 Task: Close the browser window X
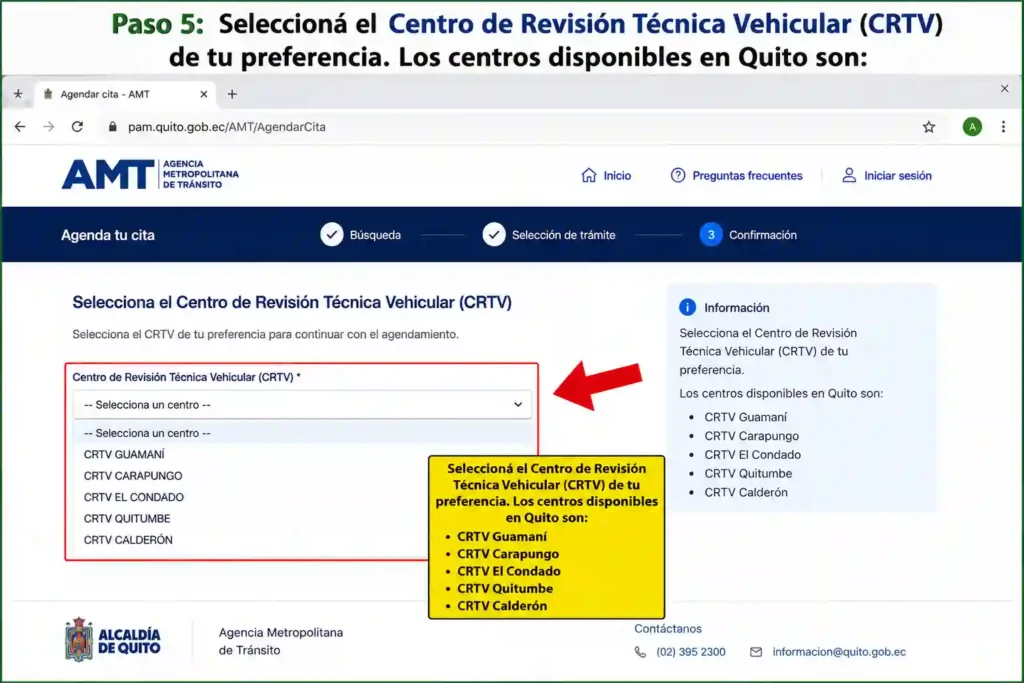tap(1004, 88)
